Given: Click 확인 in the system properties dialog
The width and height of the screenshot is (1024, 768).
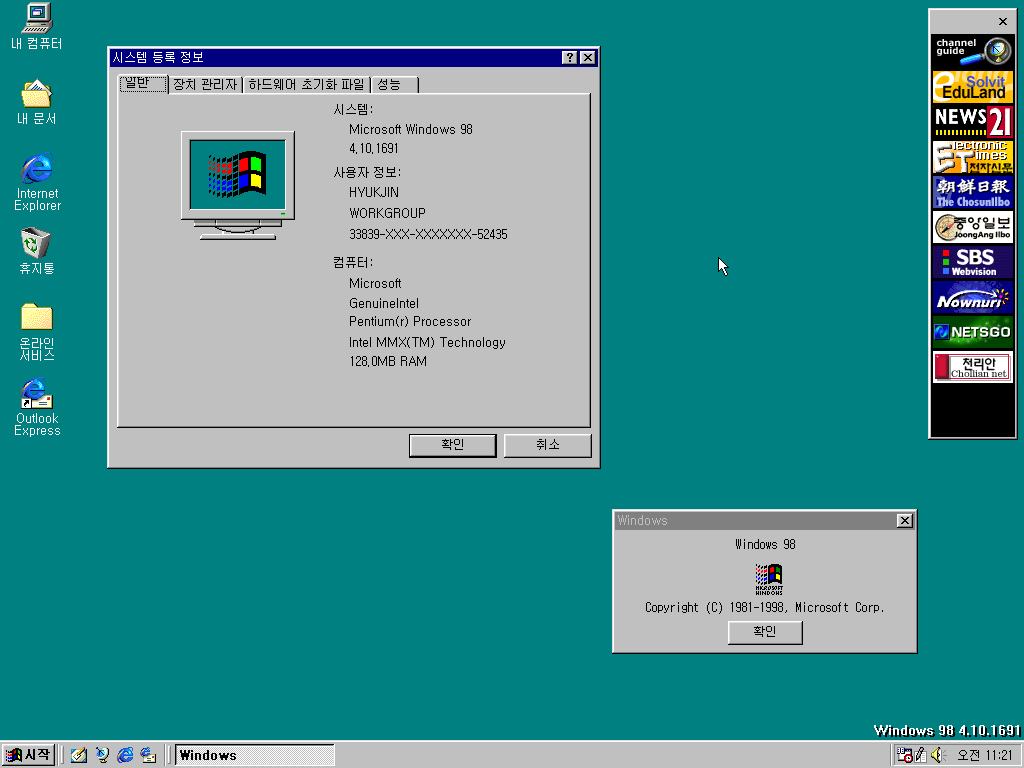Looking at the screenshot, I should click(453, 445).
